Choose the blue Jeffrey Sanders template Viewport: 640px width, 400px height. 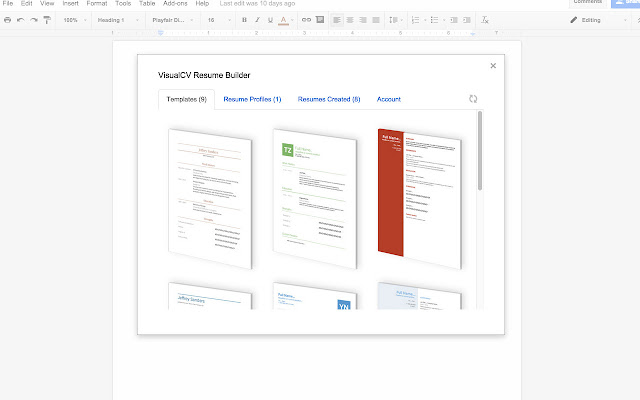pyautogui.click(x=210, y=296)
